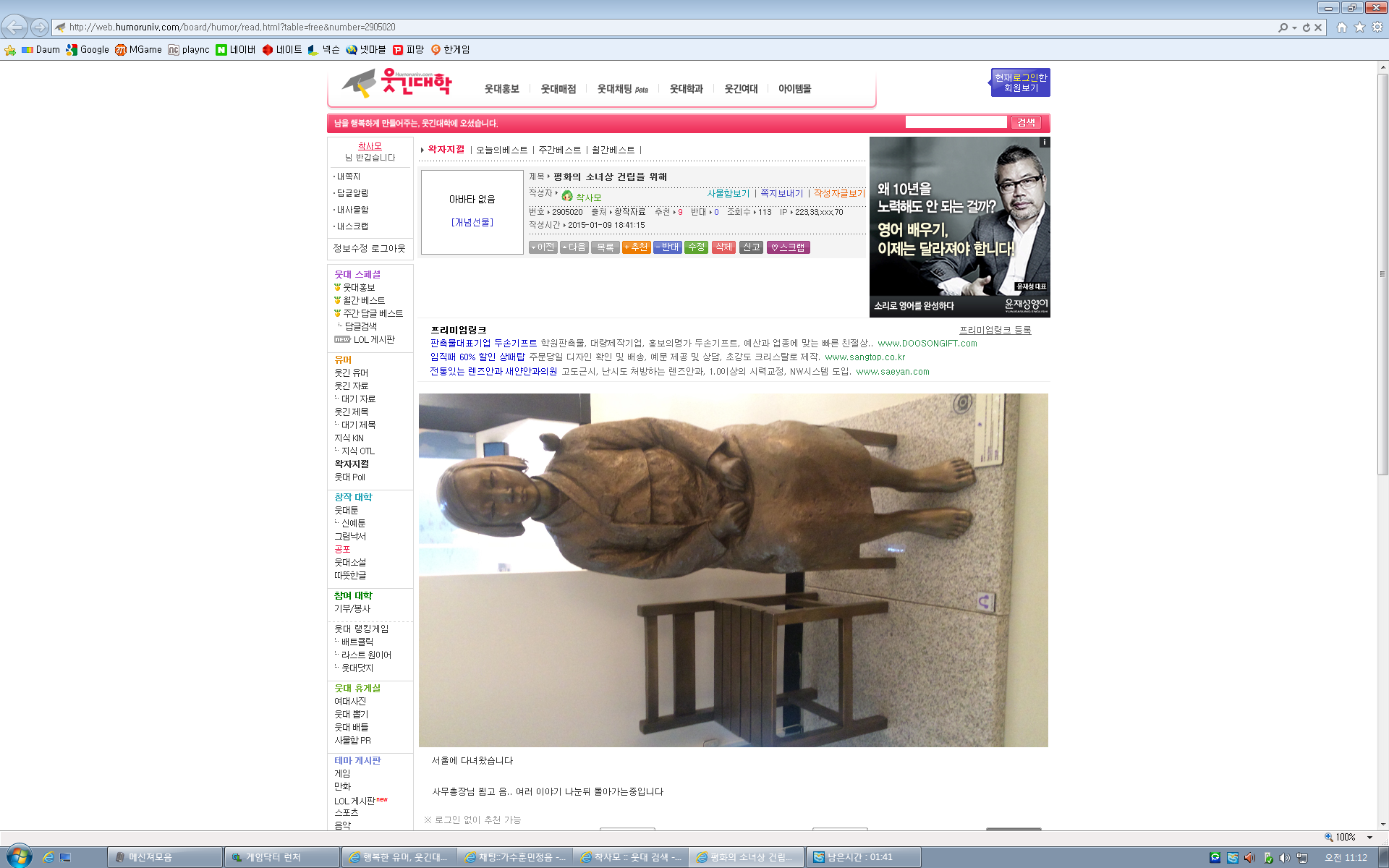Expand the address bar search dropdown arrow
Image resolution: width=1389 pixels, height=868 pixels.
point(1294,27)
